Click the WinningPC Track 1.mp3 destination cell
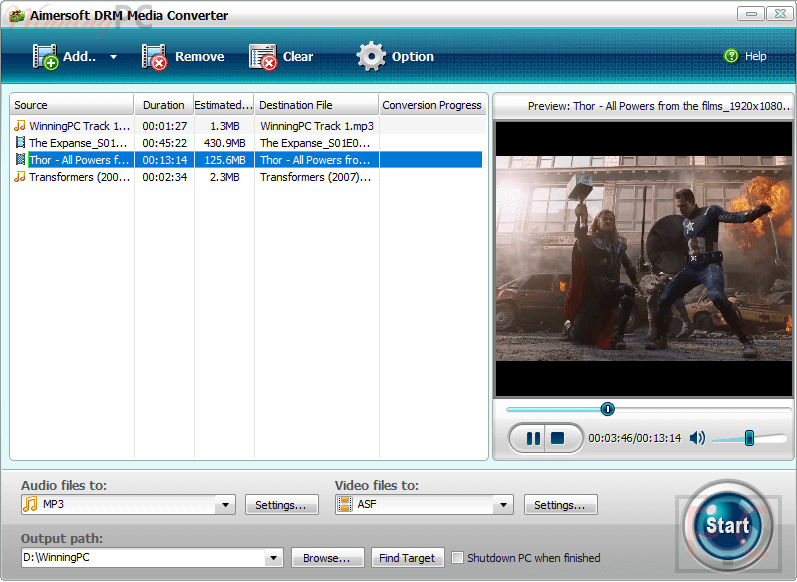The image size is (797, 582). [x=317, y=126]
